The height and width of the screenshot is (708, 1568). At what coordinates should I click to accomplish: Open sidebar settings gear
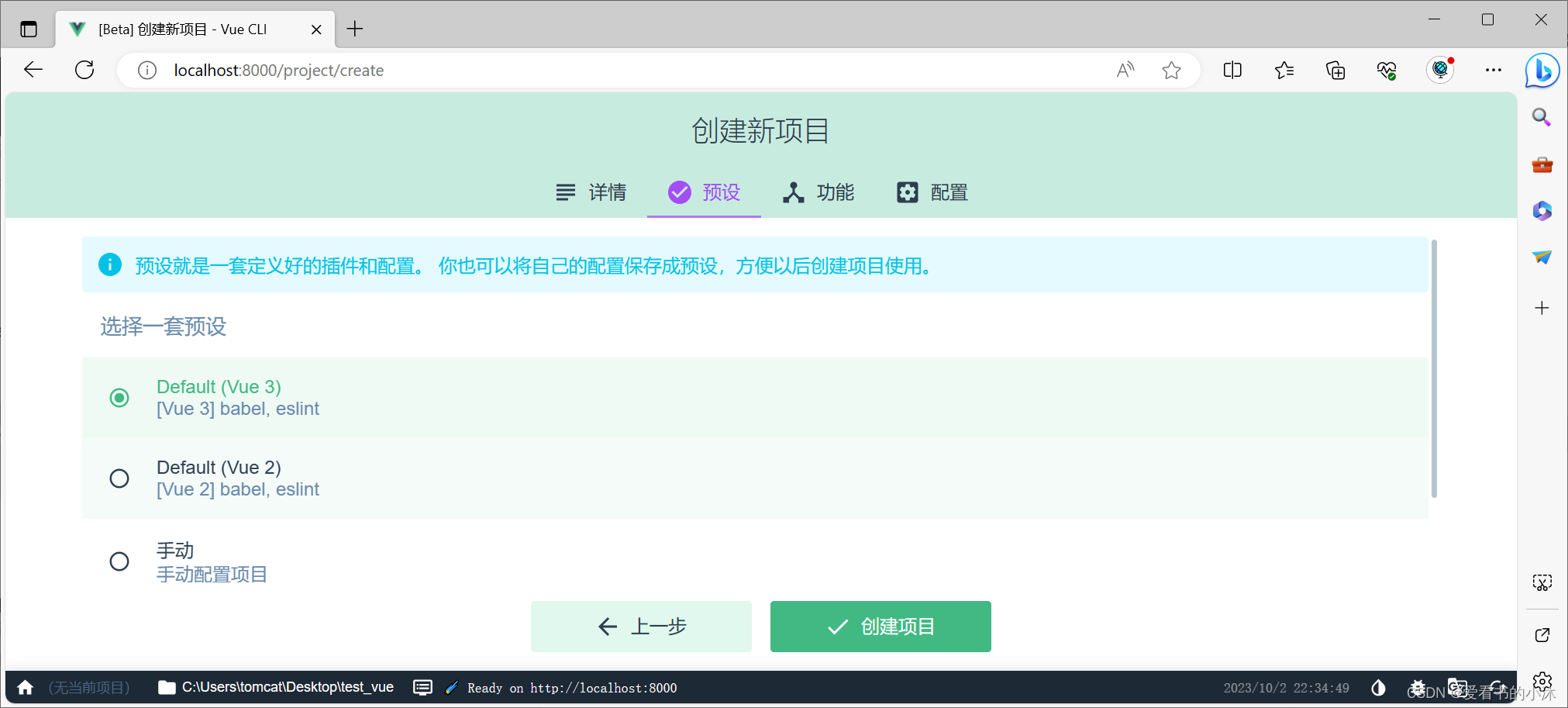(x=1542, y=682)
